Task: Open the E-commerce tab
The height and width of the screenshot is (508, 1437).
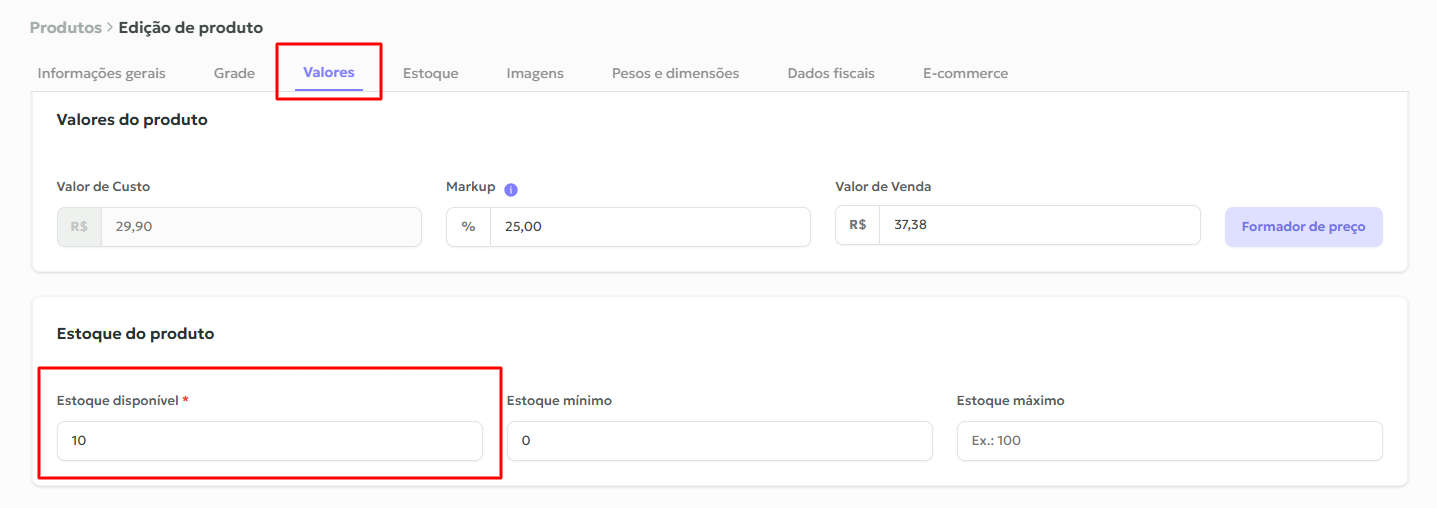Action: [x=965, y=73]
